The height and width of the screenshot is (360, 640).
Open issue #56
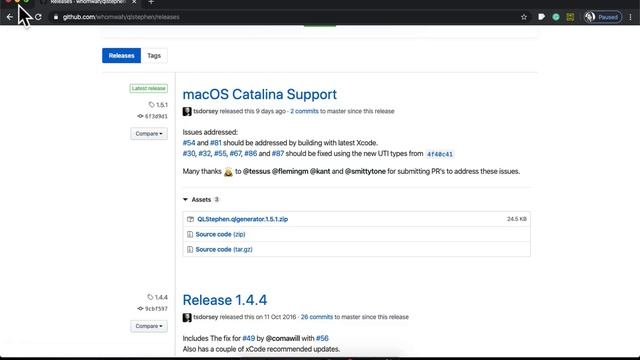(322, 338)
